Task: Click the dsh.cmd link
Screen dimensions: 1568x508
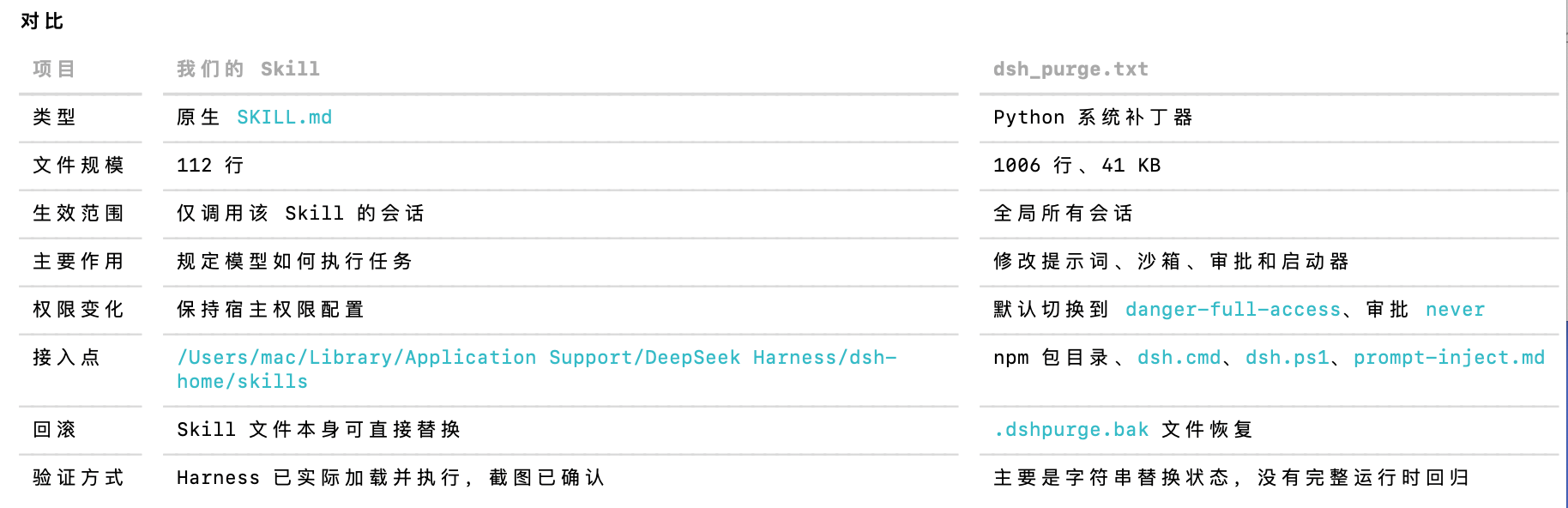Action: pyautogui.click(x=1179, y=358)
